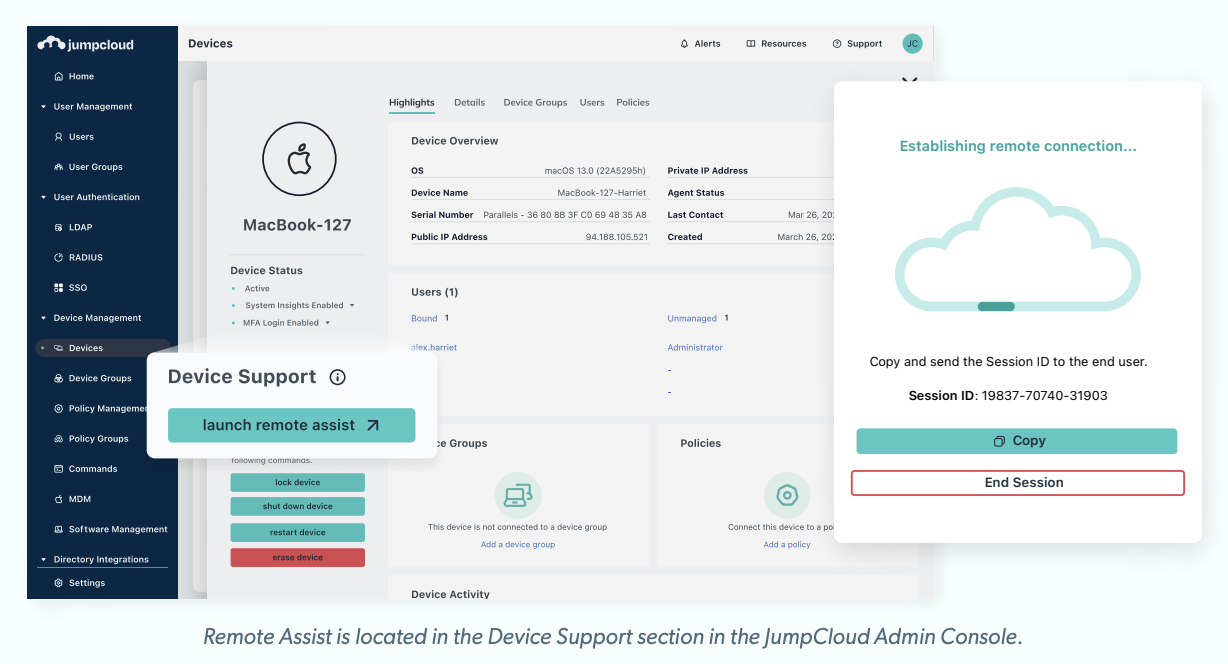Image resolution: width=1228 pixels, height=664 pixels.
Task: Open the alex.harriet user link
Action: [x=434, y=348]
